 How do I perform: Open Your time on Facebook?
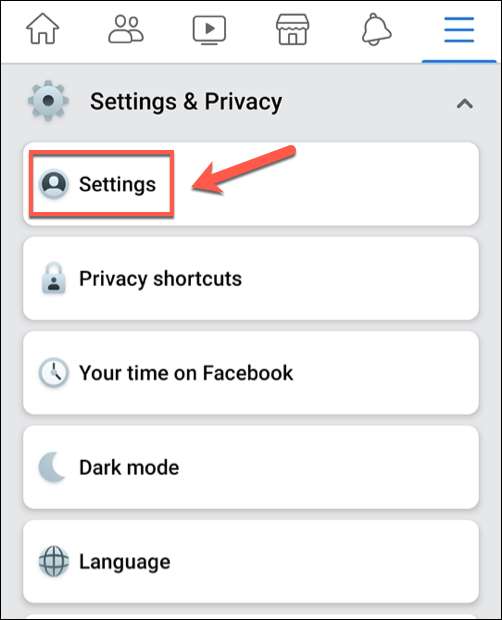[x=251, y=373]
